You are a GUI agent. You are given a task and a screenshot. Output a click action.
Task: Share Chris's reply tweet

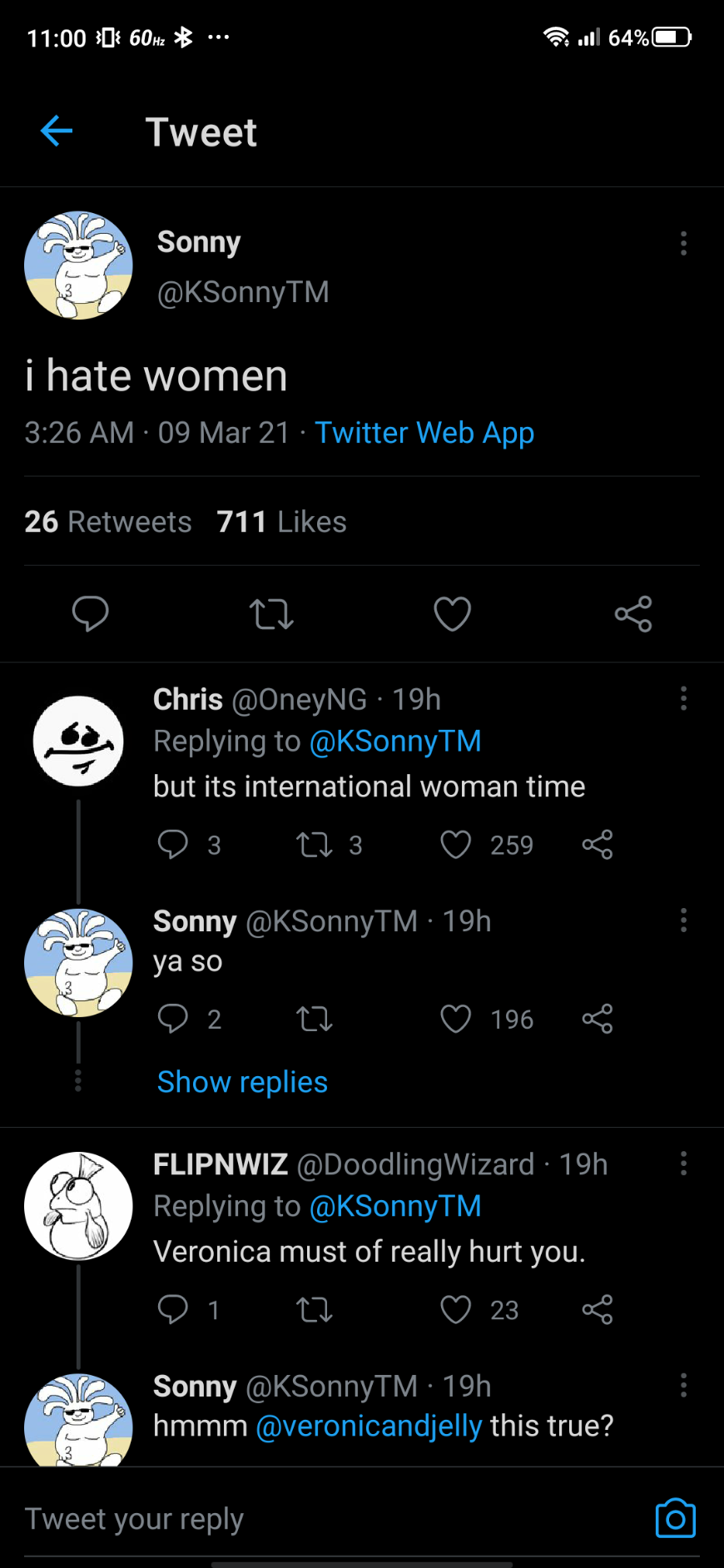(598, 845)
